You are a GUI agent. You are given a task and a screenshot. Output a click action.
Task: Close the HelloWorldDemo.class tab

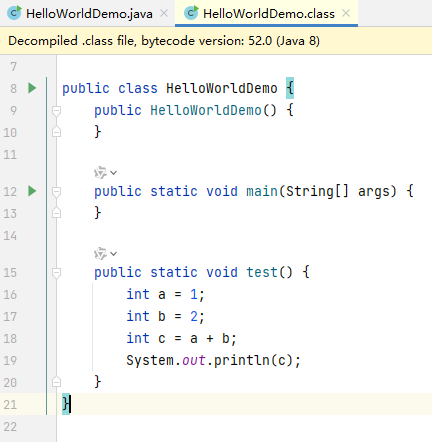[x=346, y=13]
